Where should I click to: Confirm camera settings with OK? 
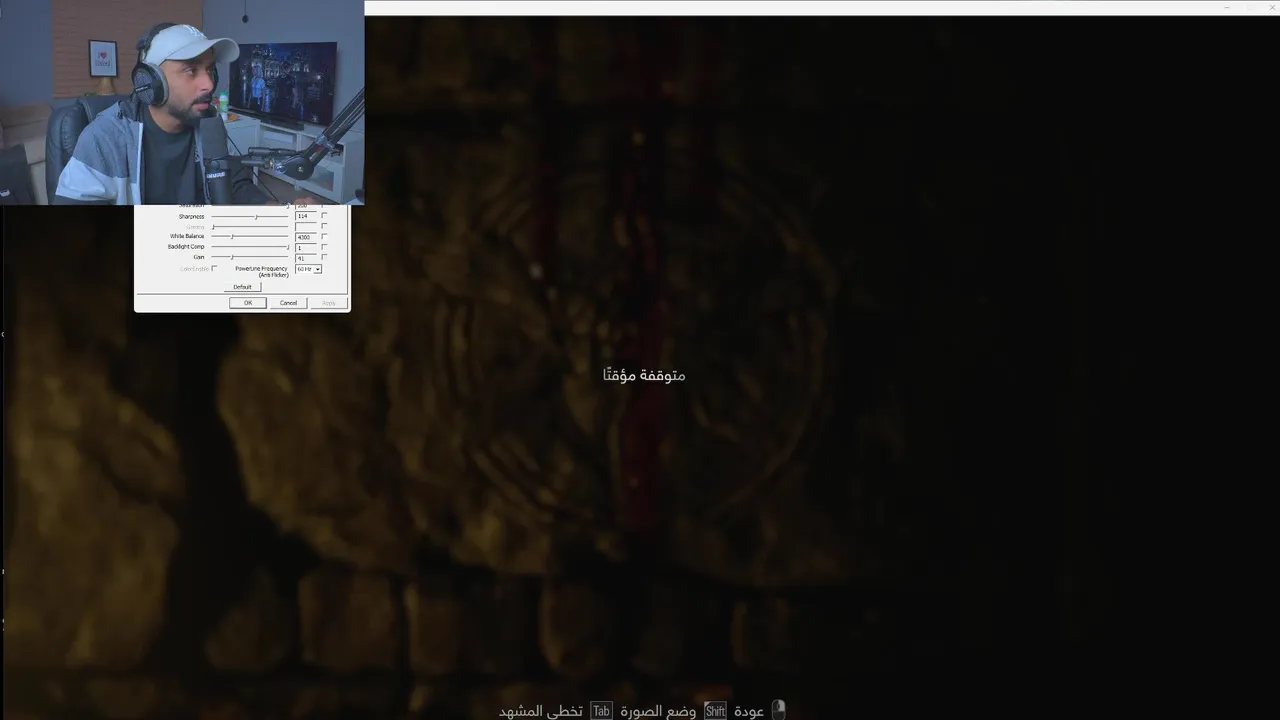click(x=248, y=303)
